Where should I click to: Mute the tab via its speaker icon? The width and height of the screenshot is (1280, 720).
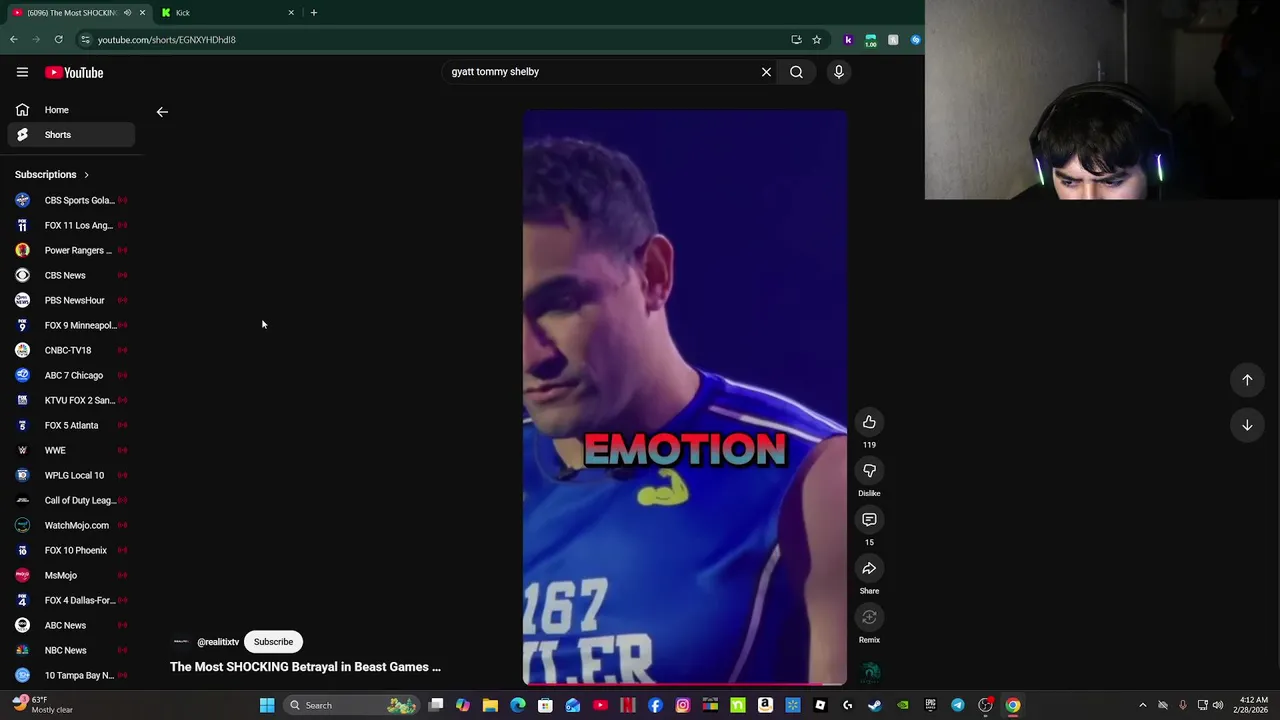(127, 13)
